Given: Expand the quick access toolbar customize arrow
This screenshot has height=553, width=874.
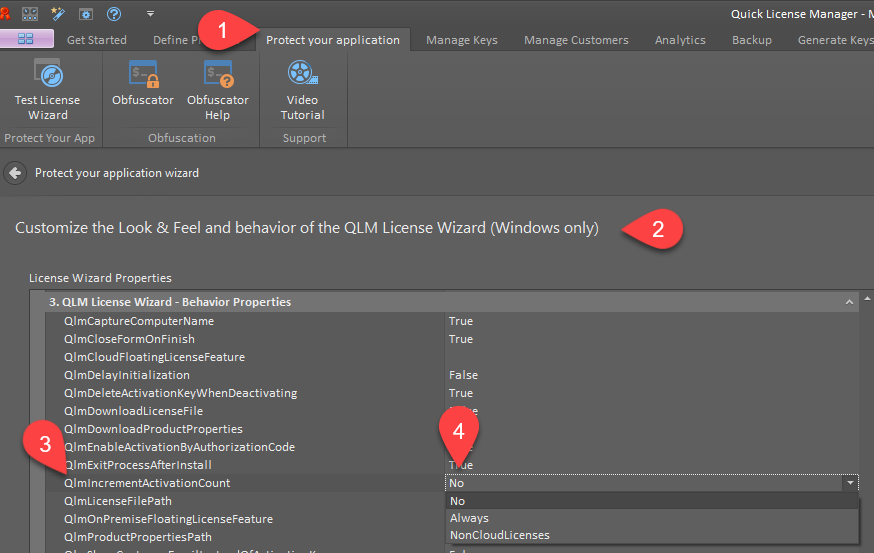Looking at the screenshot, I should coord(150,14).
